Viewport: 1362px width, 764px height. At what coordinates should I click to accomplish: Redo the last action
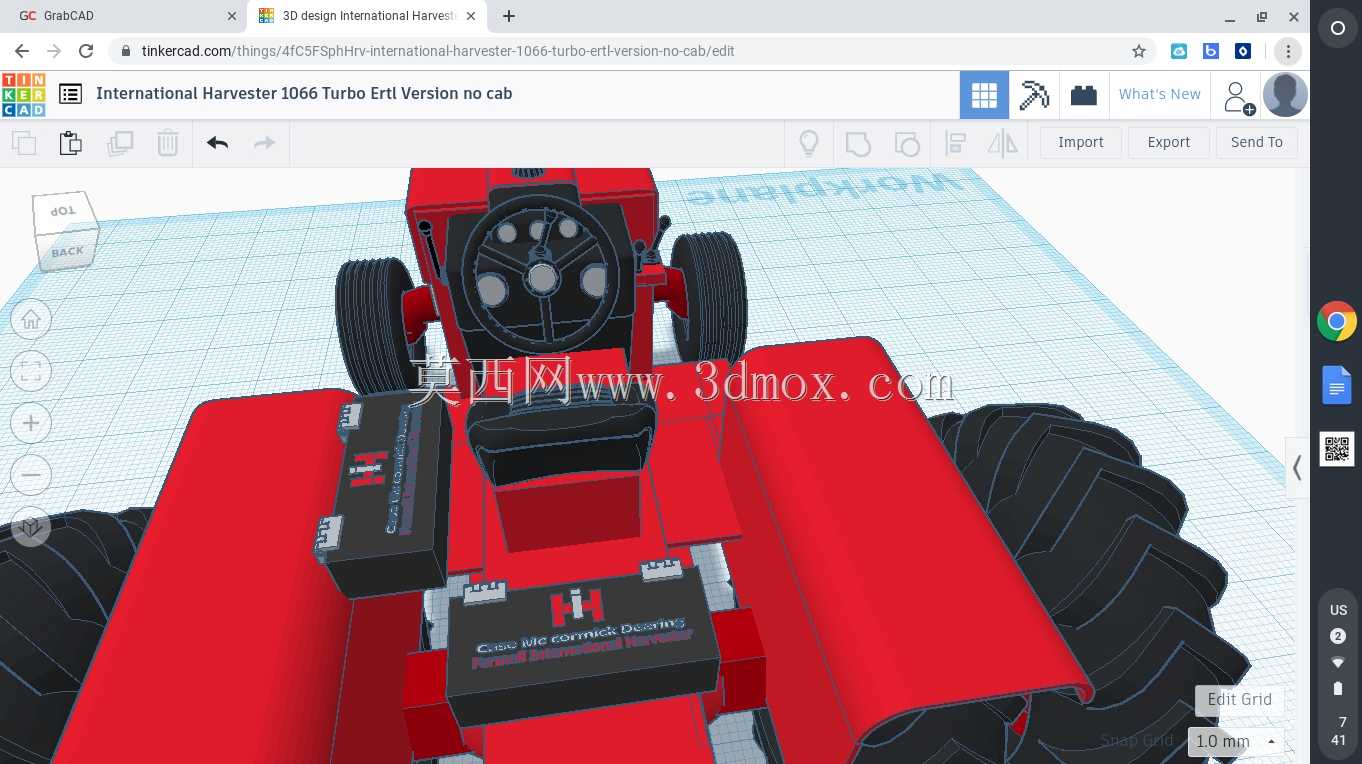(264, 143)
